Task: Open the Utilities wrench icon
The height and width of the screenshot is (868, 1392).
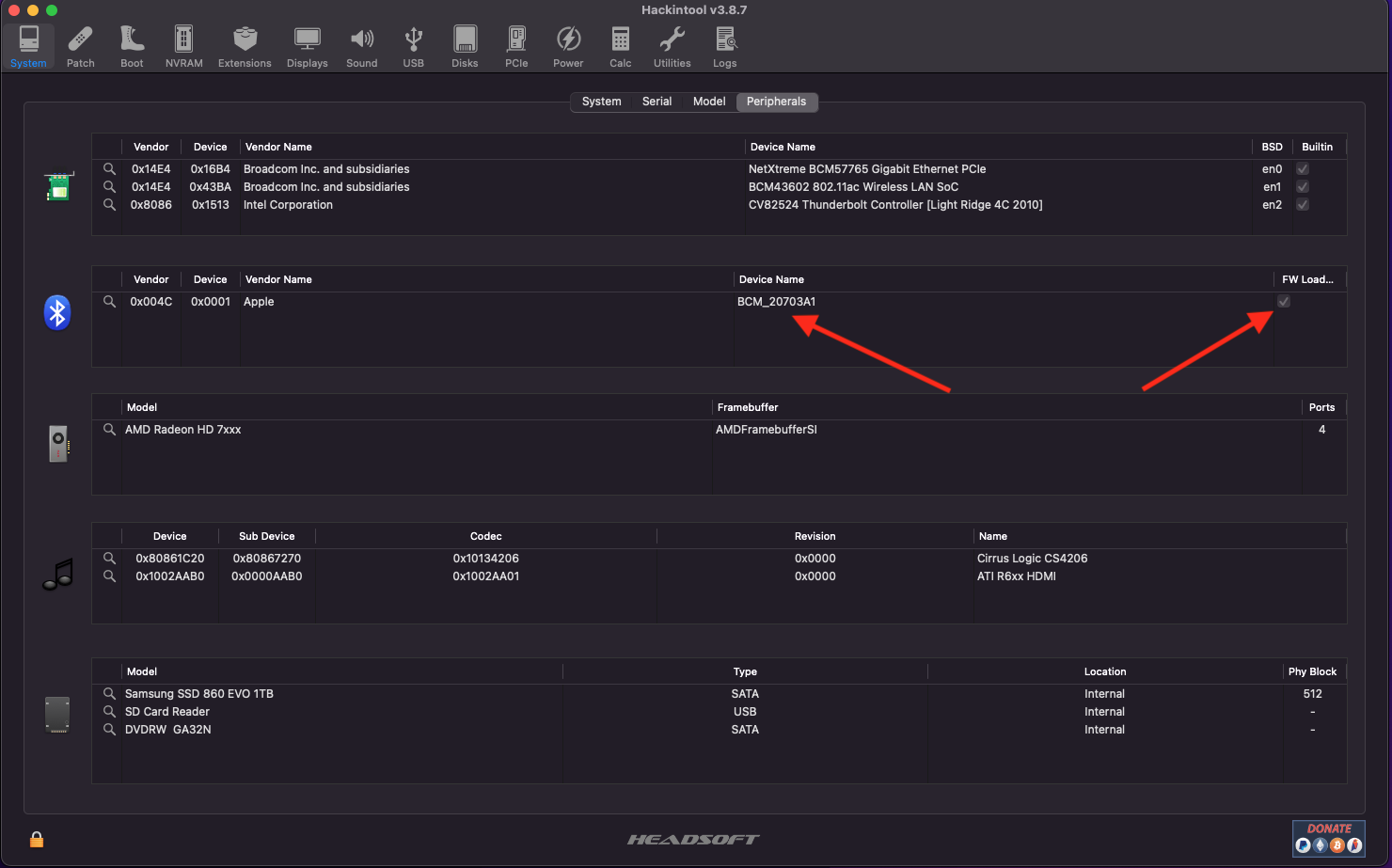Action: pyautogui.click(x=672, y=39)
